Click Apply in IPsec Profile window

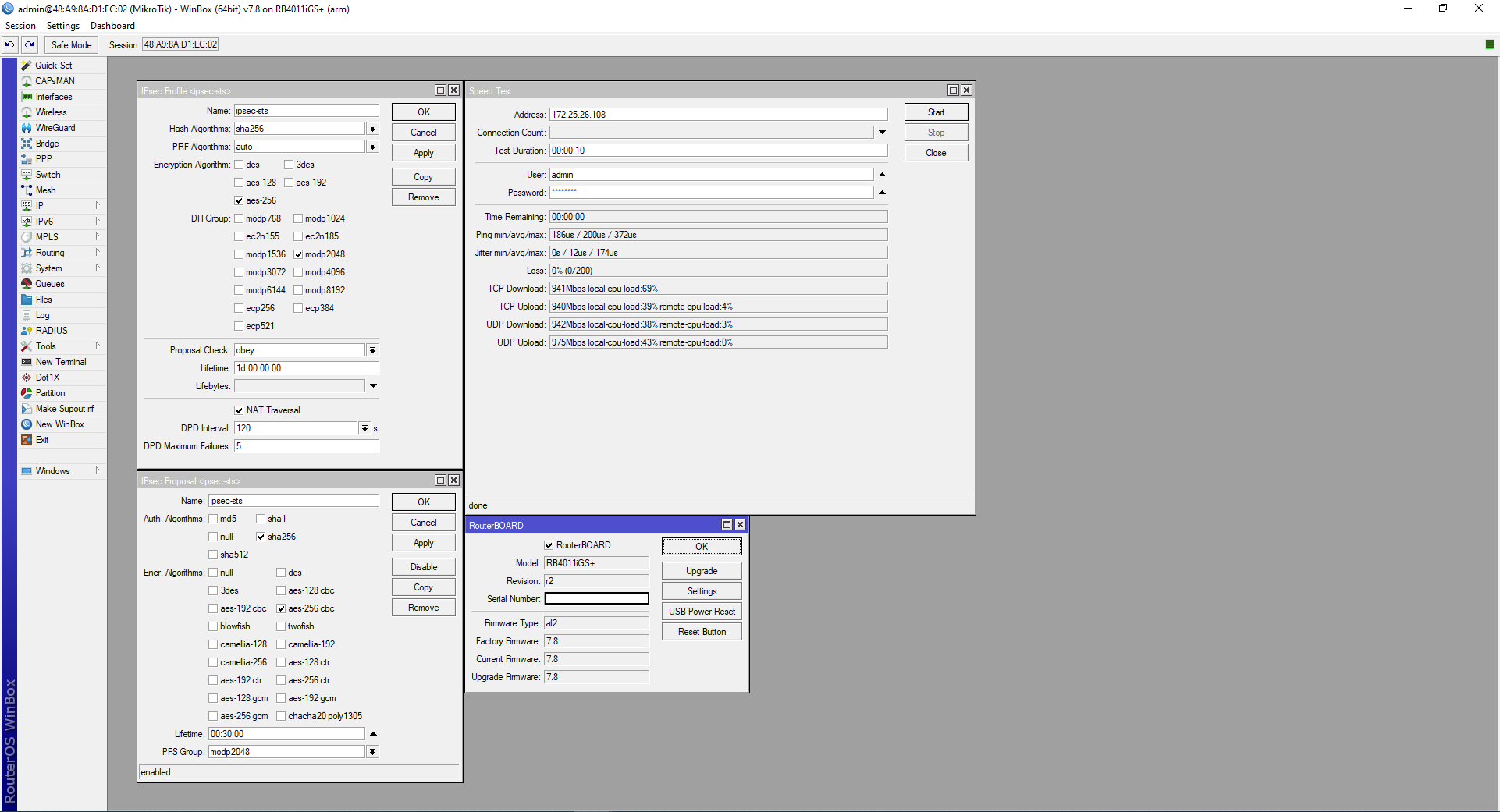click(x=423, y=153)
